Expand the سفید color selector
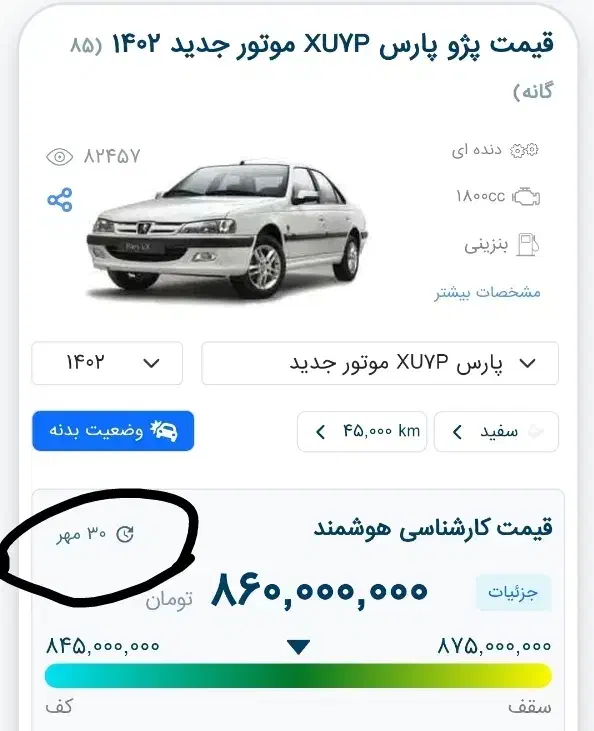 click(x=496, y=432)
